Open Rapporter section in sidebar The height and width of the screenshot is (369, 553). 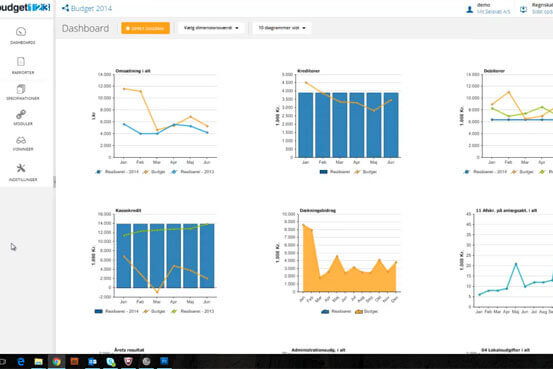point(22,66)
